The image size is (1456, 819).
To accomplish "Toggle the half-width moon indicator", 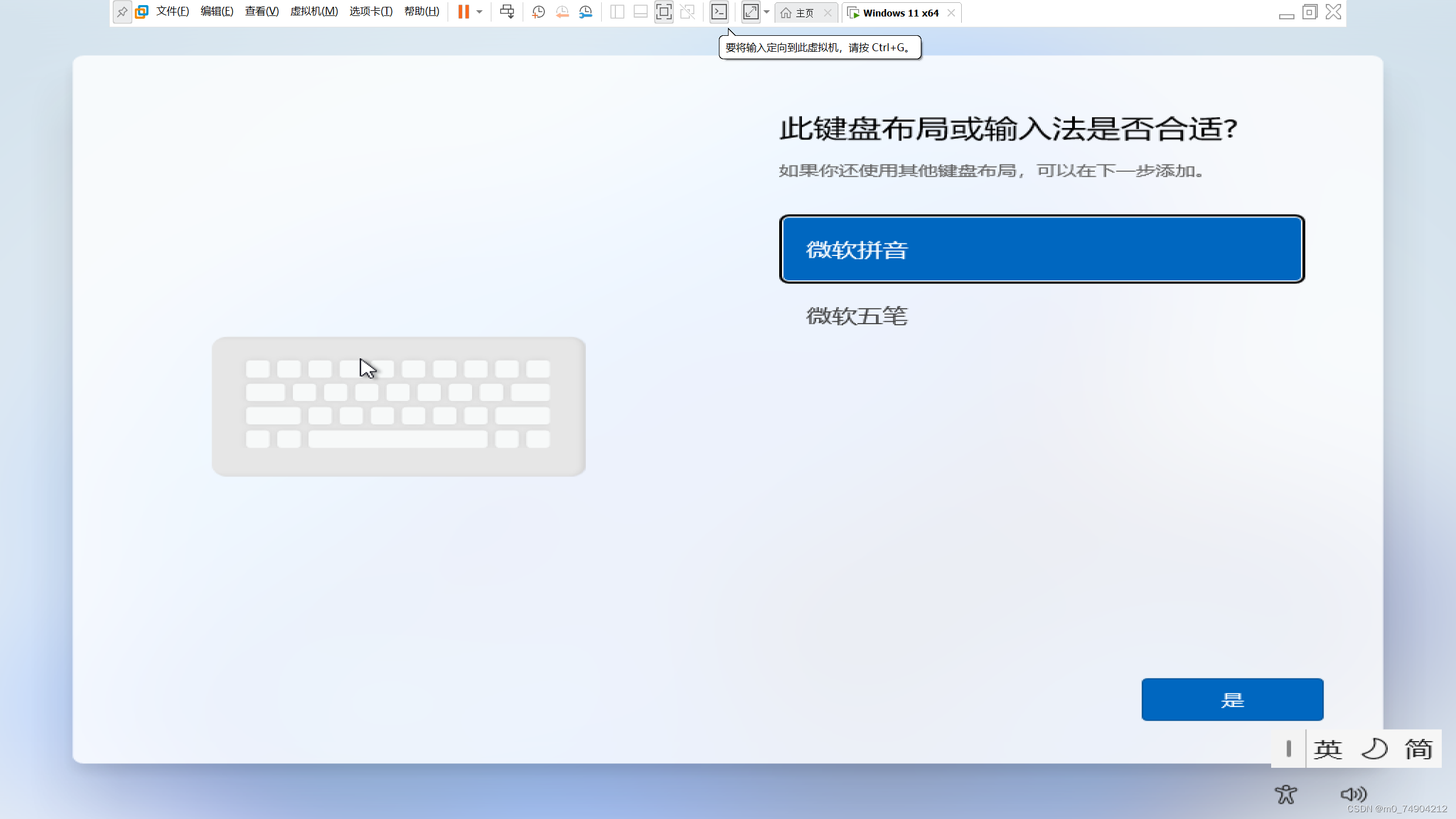I will tap(1373, 748).
